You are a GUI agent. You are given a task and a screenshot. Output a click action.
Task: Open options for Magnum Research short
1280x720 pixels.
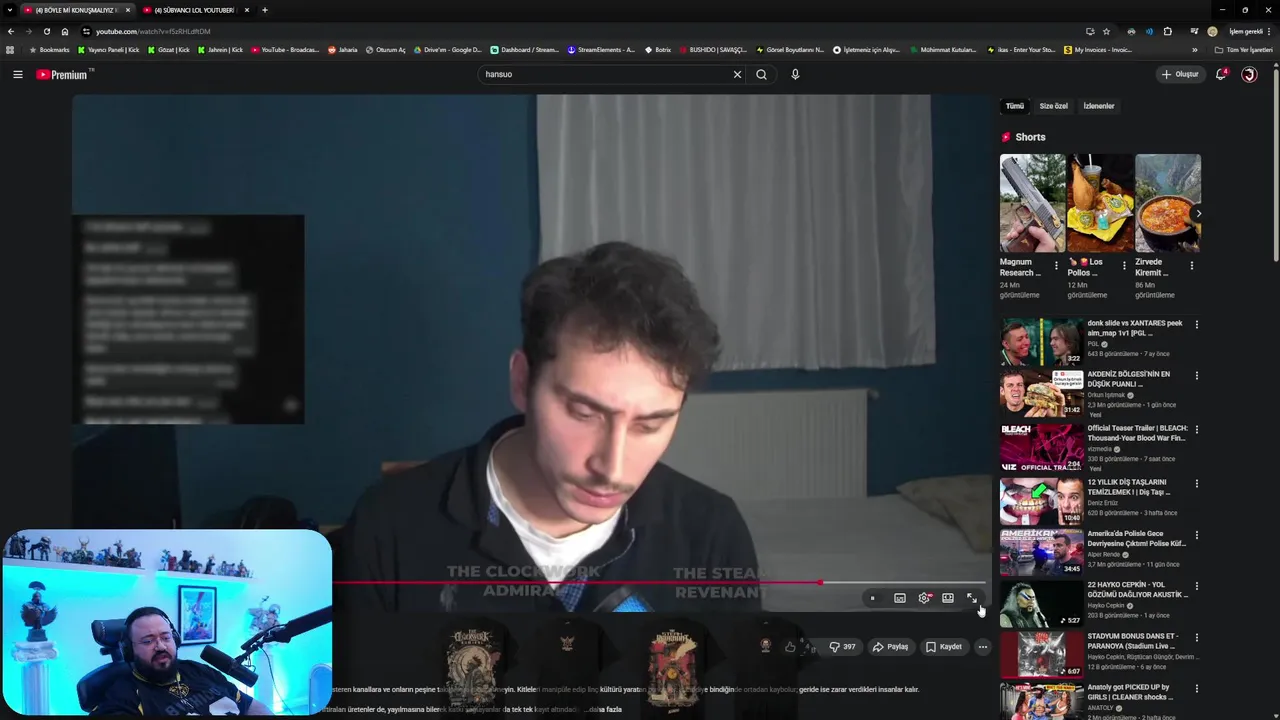pos(1057,266)
